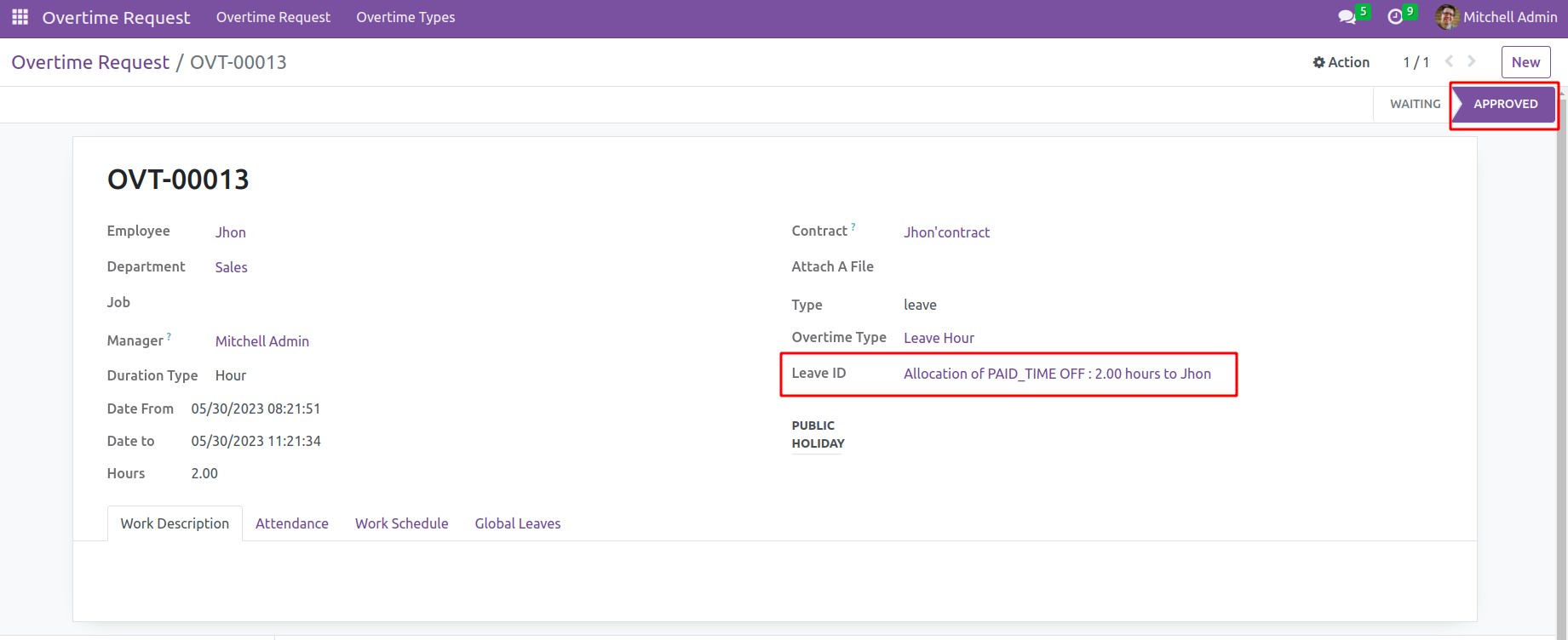This screenshot has height=640, width=1568.
Task: Open Overtime Types menu
Action: click(405, 17)
